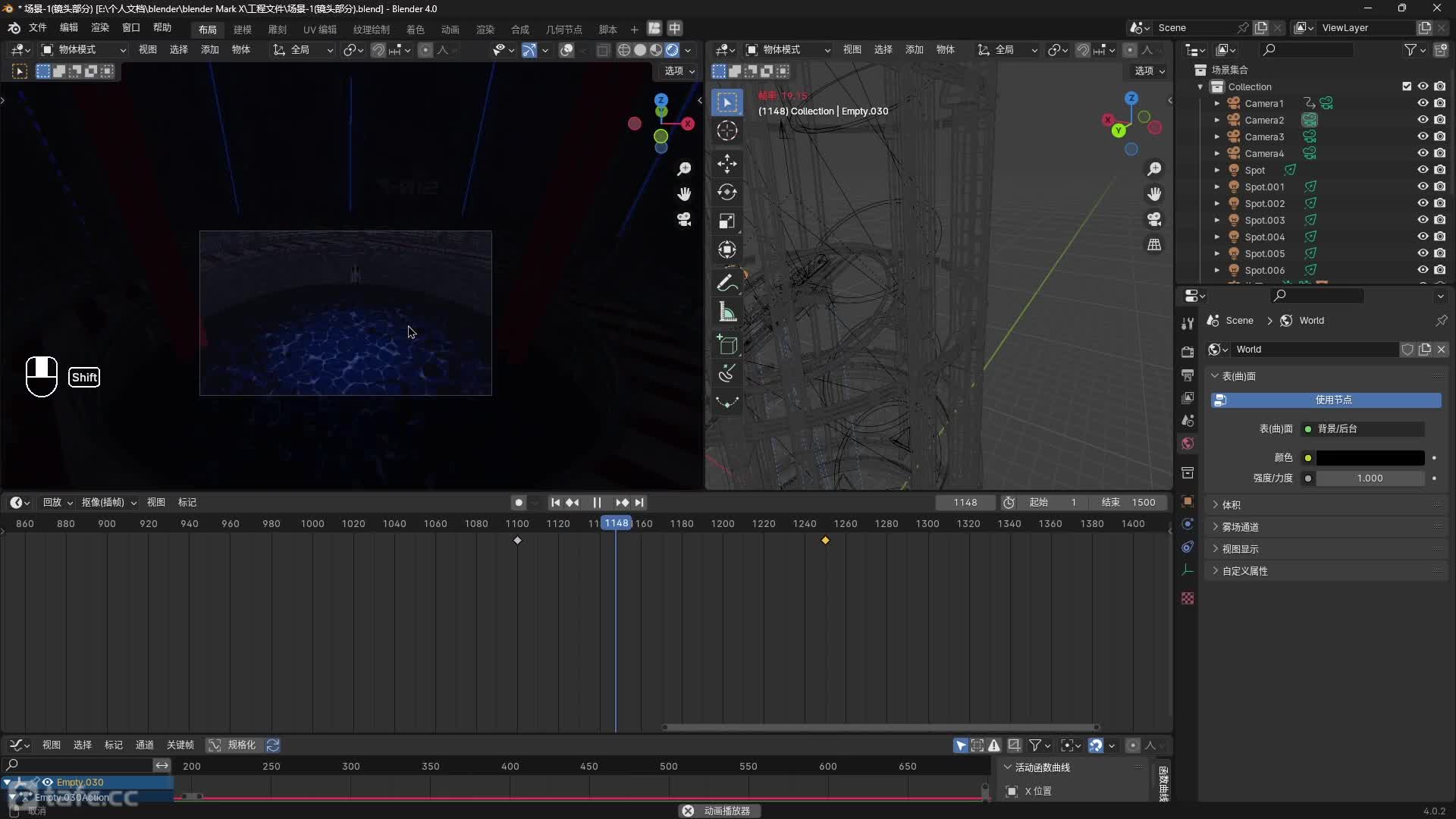The width and height of the screenshot is (1456, 819).
Task: Toggle snapping magnet in left viewport header
Action: (378, 50)
